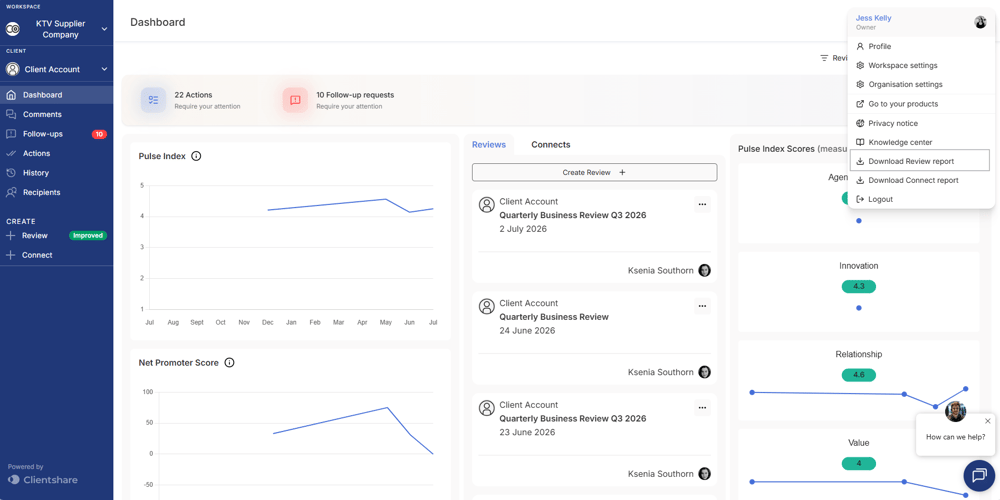Open Workspace settings from menu

click(922, 65)
